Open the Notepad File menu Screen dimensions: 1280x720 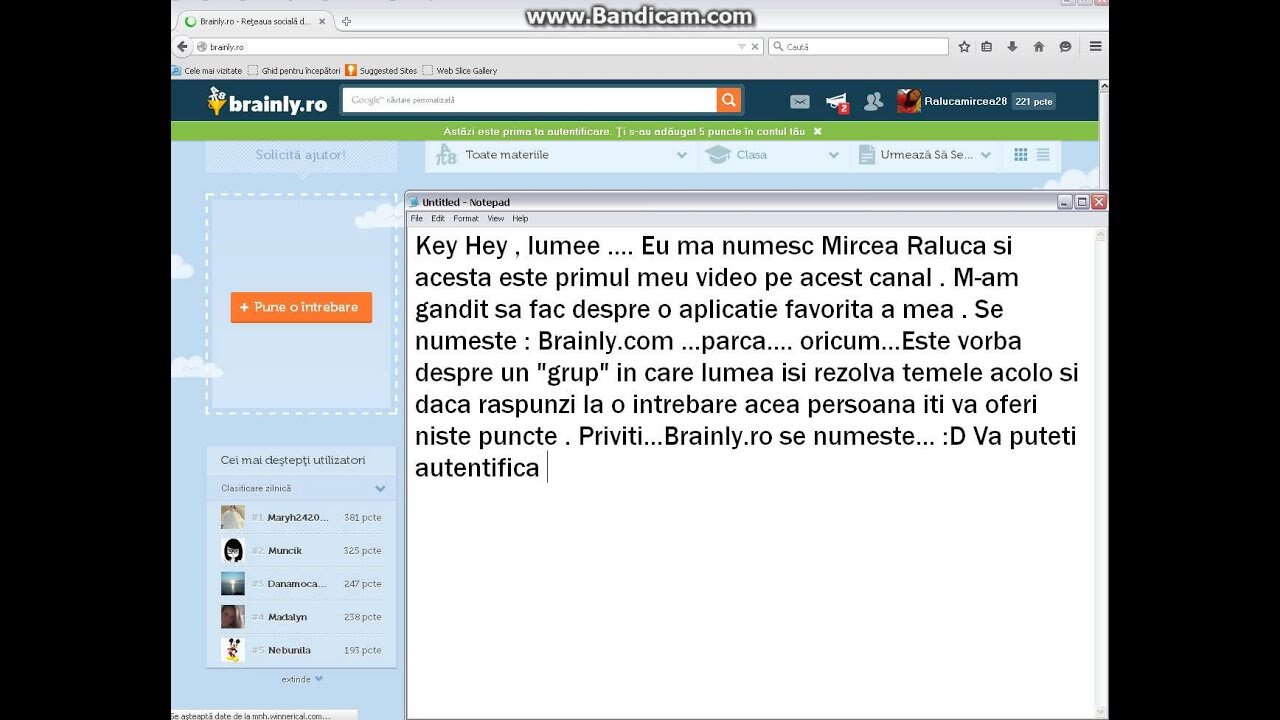[416, 218]
